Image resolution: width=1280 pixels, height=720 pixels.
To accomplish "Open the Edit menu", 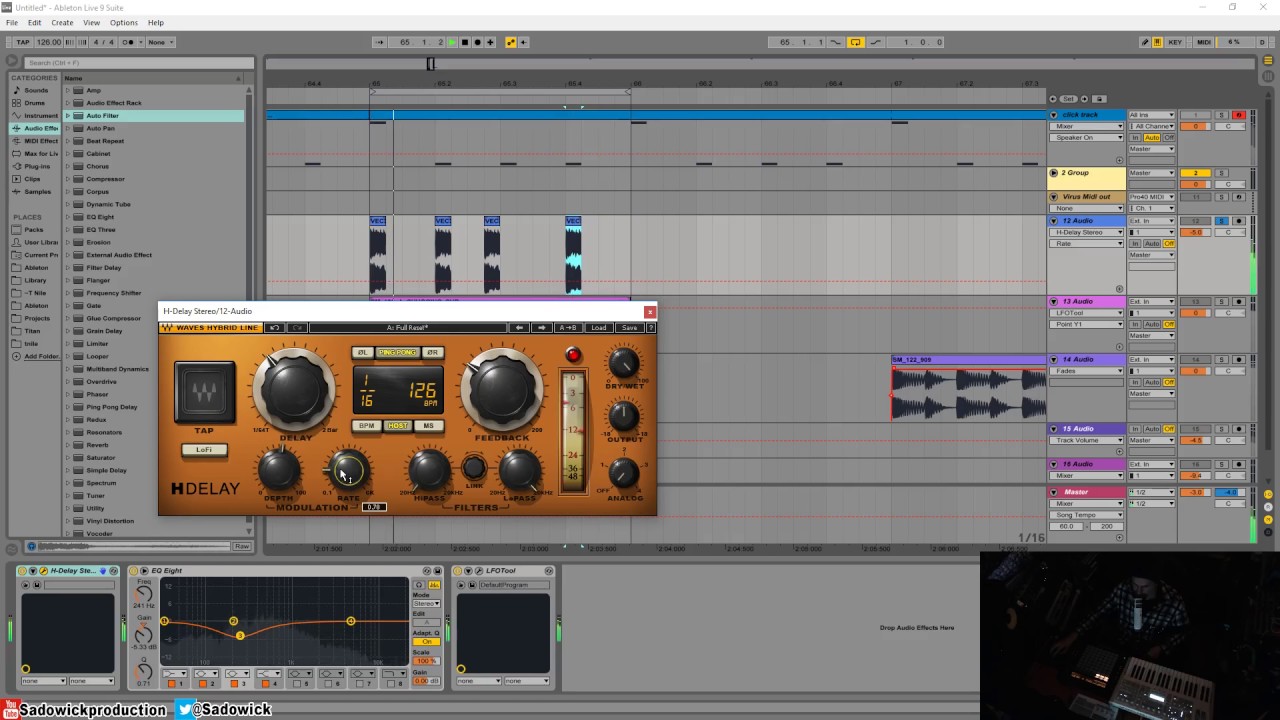I will pyautogui.click(x=35, y=22).
